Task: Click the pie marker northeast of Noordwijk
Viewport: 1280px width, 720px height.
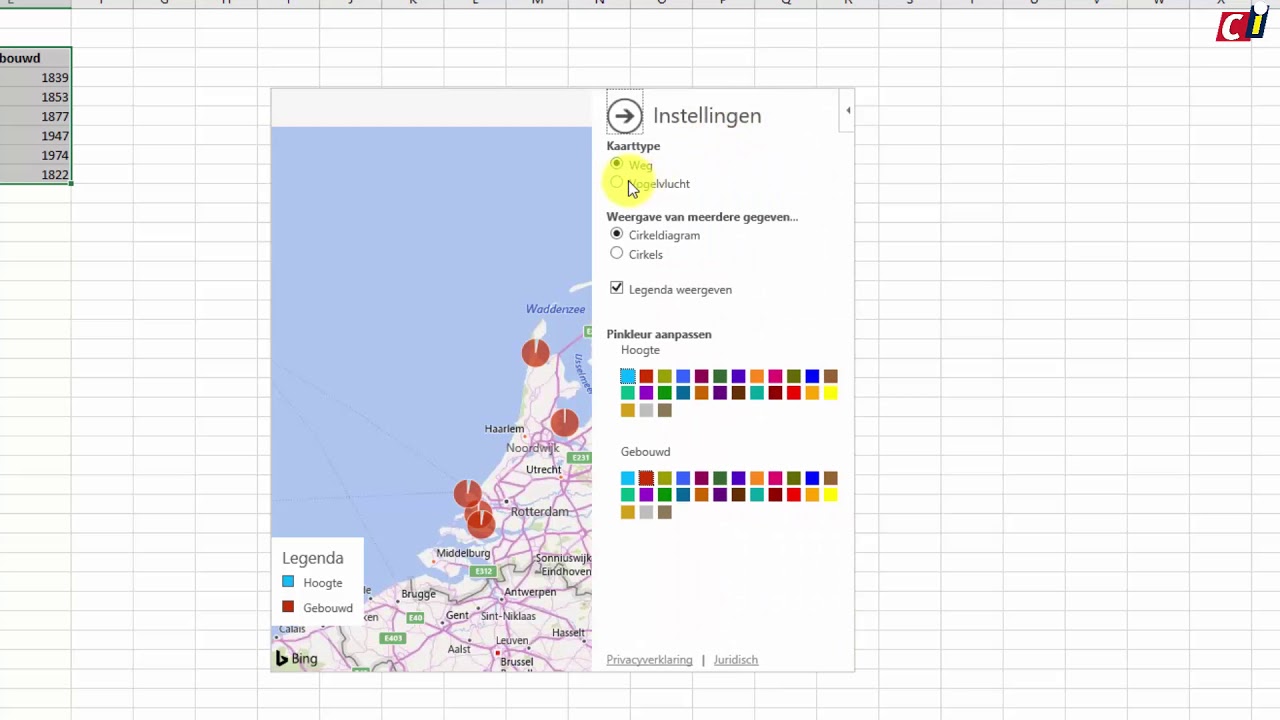Action: point(564,422)
